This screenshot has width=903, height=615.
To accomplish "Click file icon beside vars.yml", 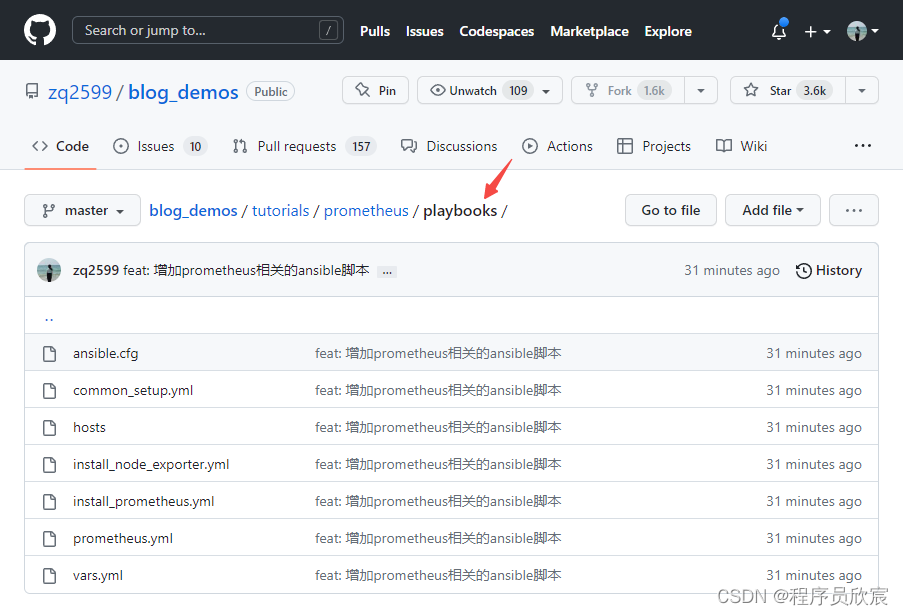I will pos(50,575).
